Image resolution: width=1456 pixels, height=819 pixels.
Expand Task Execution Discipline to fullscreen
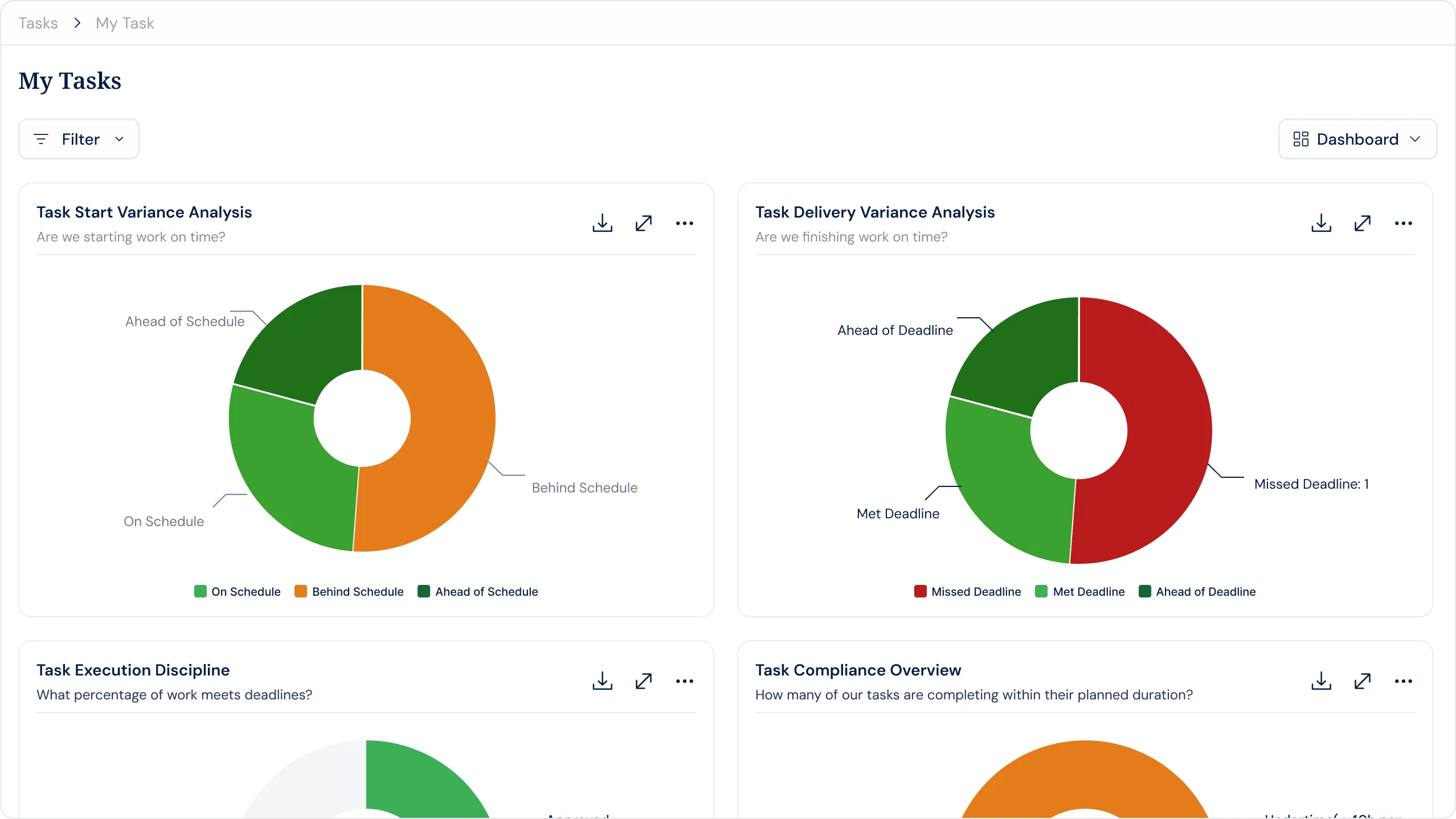[644, 681]
